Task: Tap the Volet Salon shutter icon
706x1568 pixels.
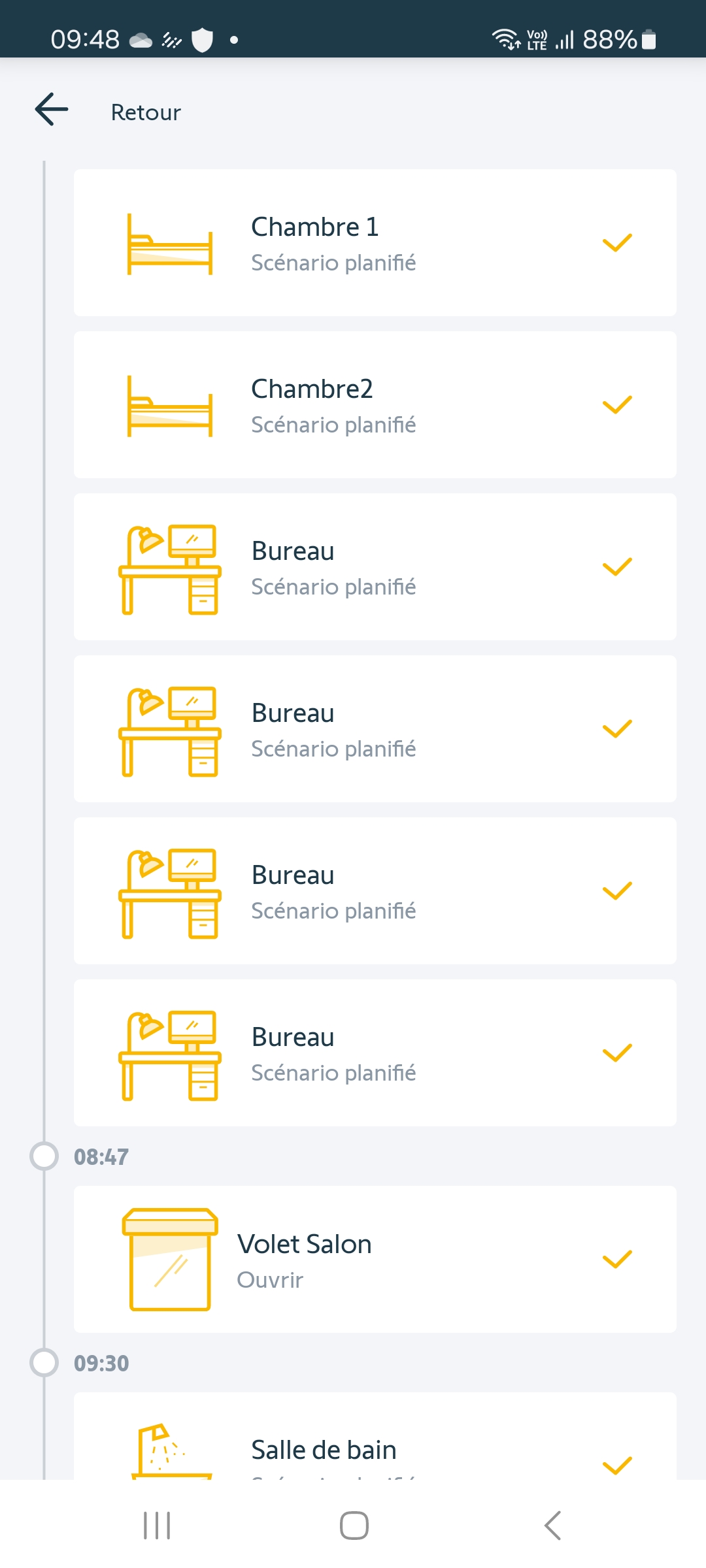Action: click(x=170, y=1259)
